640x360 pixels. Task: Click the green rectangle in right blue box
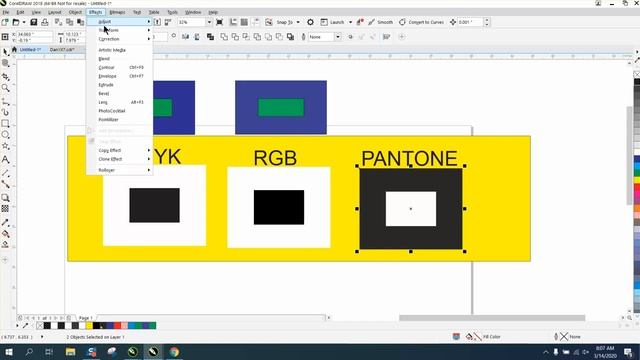(x=281, y=107)
